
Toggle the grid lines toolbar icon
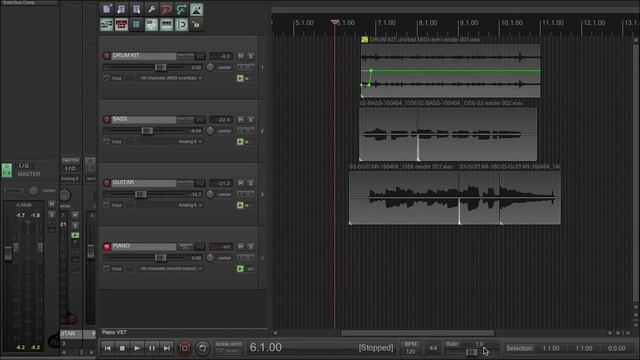click(136, 24)
